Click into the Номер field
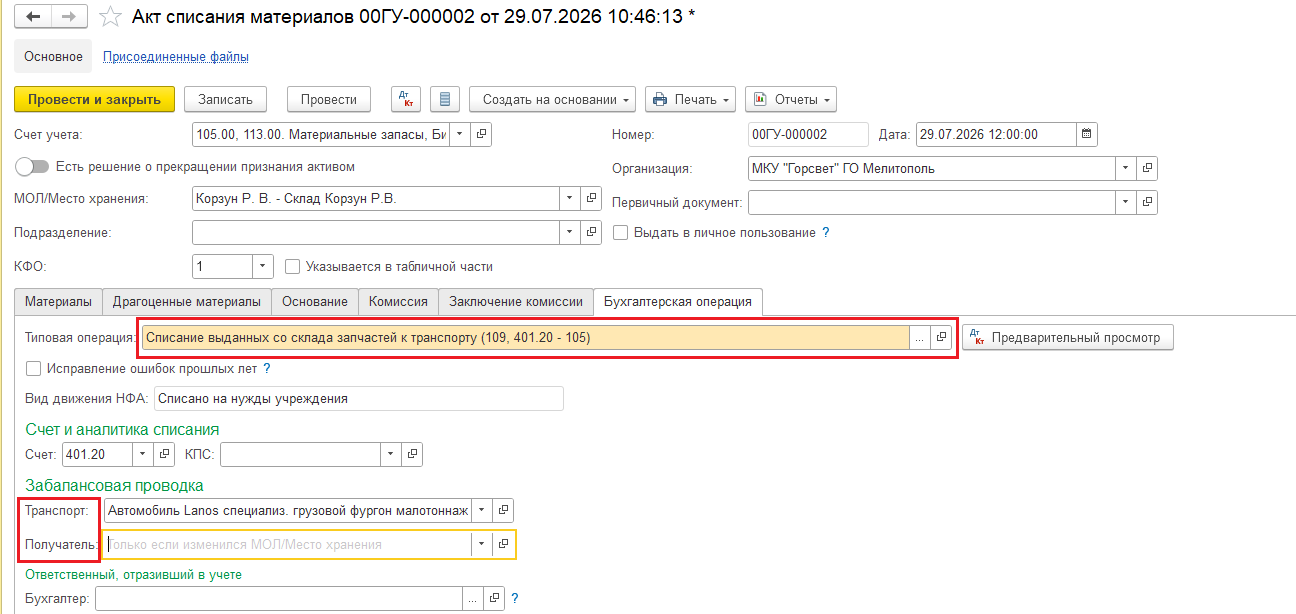Viewport: 1296px width, 614px height. pos(808,134)
